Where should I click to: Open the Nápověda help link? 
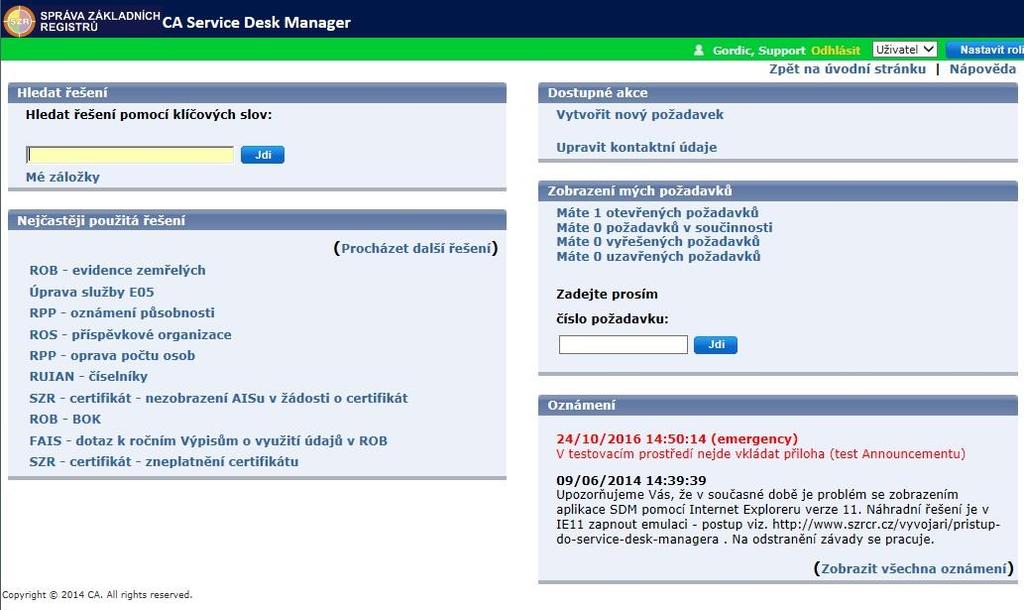coord(982,69)
